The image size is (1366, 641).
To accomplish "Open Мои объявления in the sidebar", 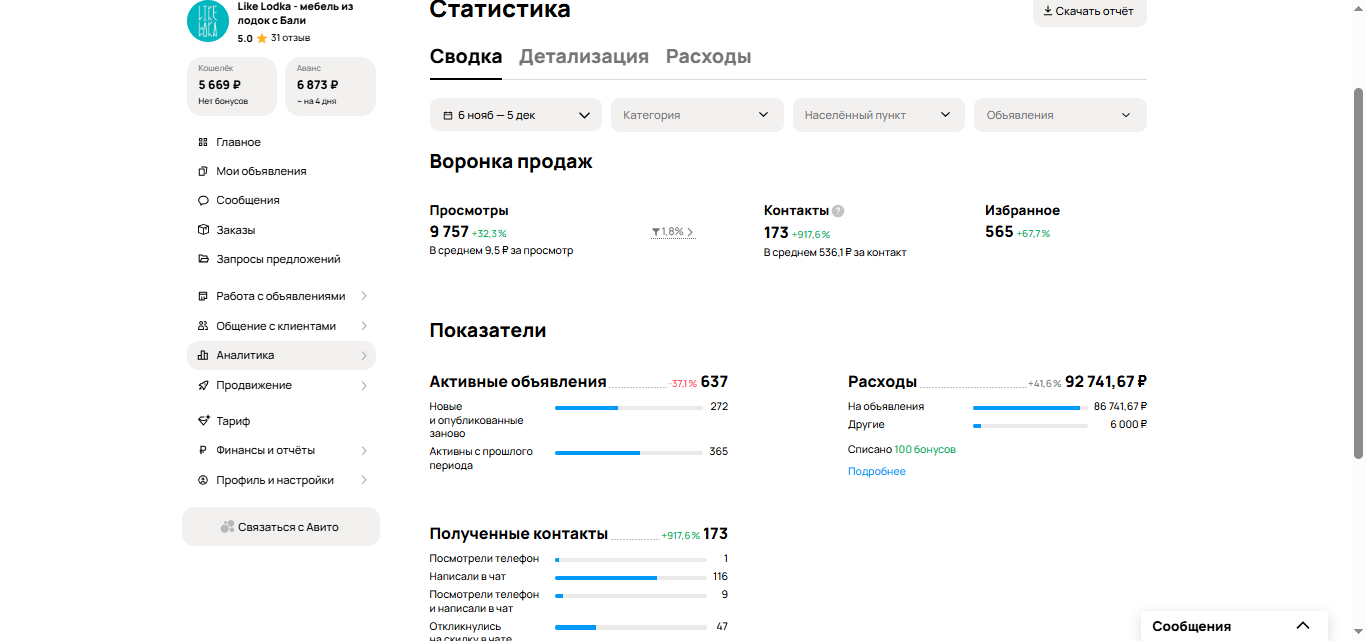I will click(x=281, y=171).
